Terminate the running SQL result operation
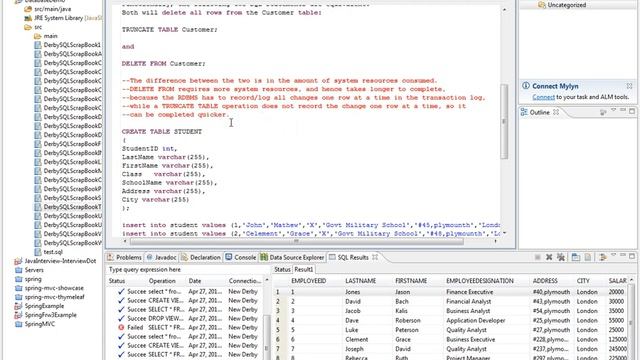 coord(538,257)
